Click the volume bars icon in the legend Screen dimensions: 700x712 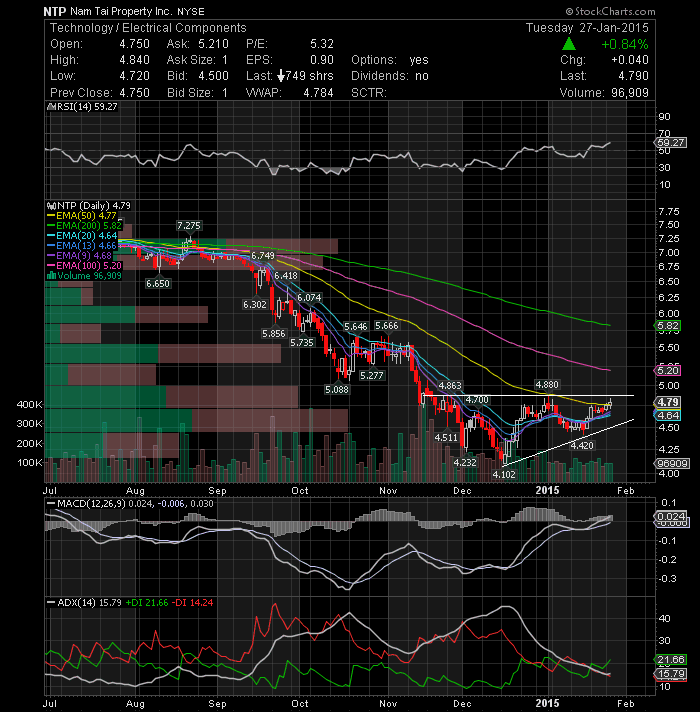pos(51,276)
